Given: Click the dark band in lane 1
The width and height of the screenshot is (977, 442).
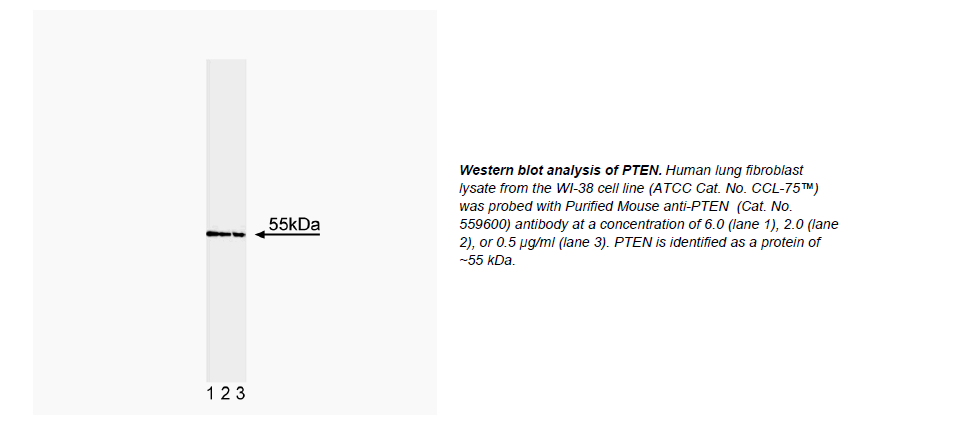Looking at the screenshot, I should click(213, 234).
